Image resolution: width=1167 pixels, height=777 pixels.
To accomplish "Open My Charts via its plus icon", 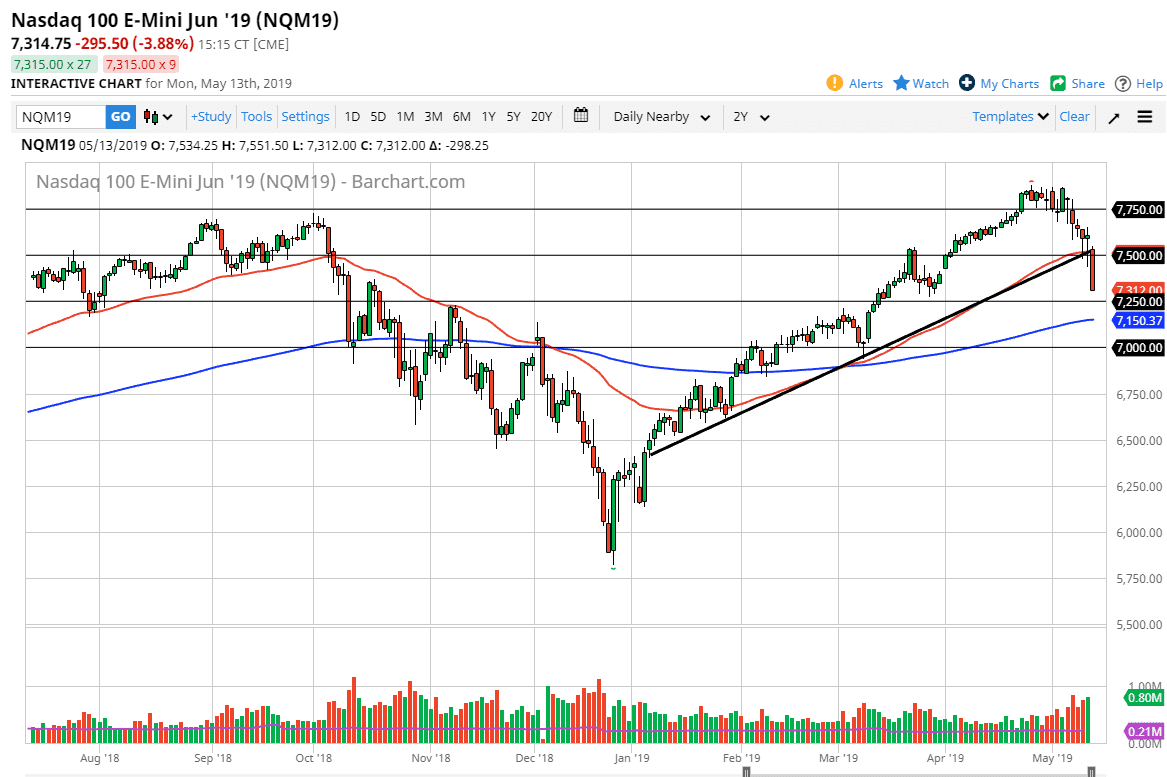I will (966, 83).
